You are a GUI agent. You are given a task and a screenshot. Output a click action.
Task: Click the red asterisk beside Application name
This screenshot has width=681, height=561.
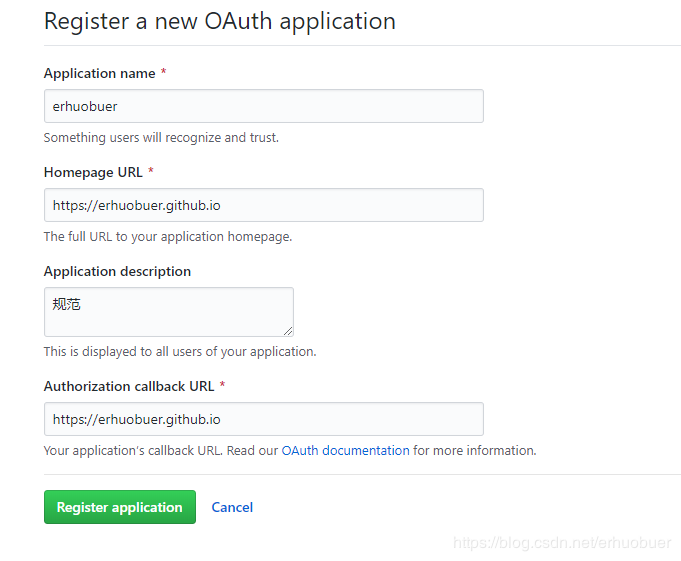tap(163, 73)
